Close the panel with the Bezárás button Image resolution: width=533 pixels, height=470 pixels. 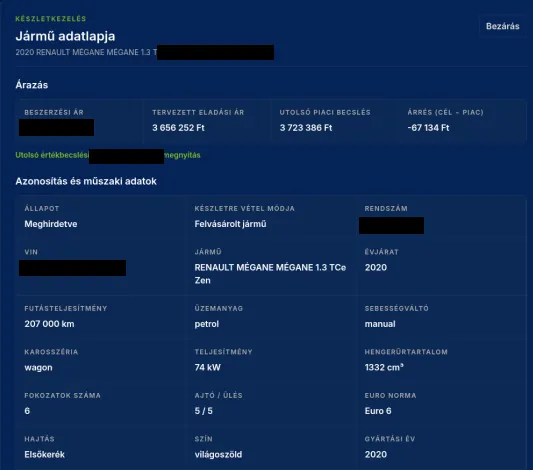pos(502,26)
